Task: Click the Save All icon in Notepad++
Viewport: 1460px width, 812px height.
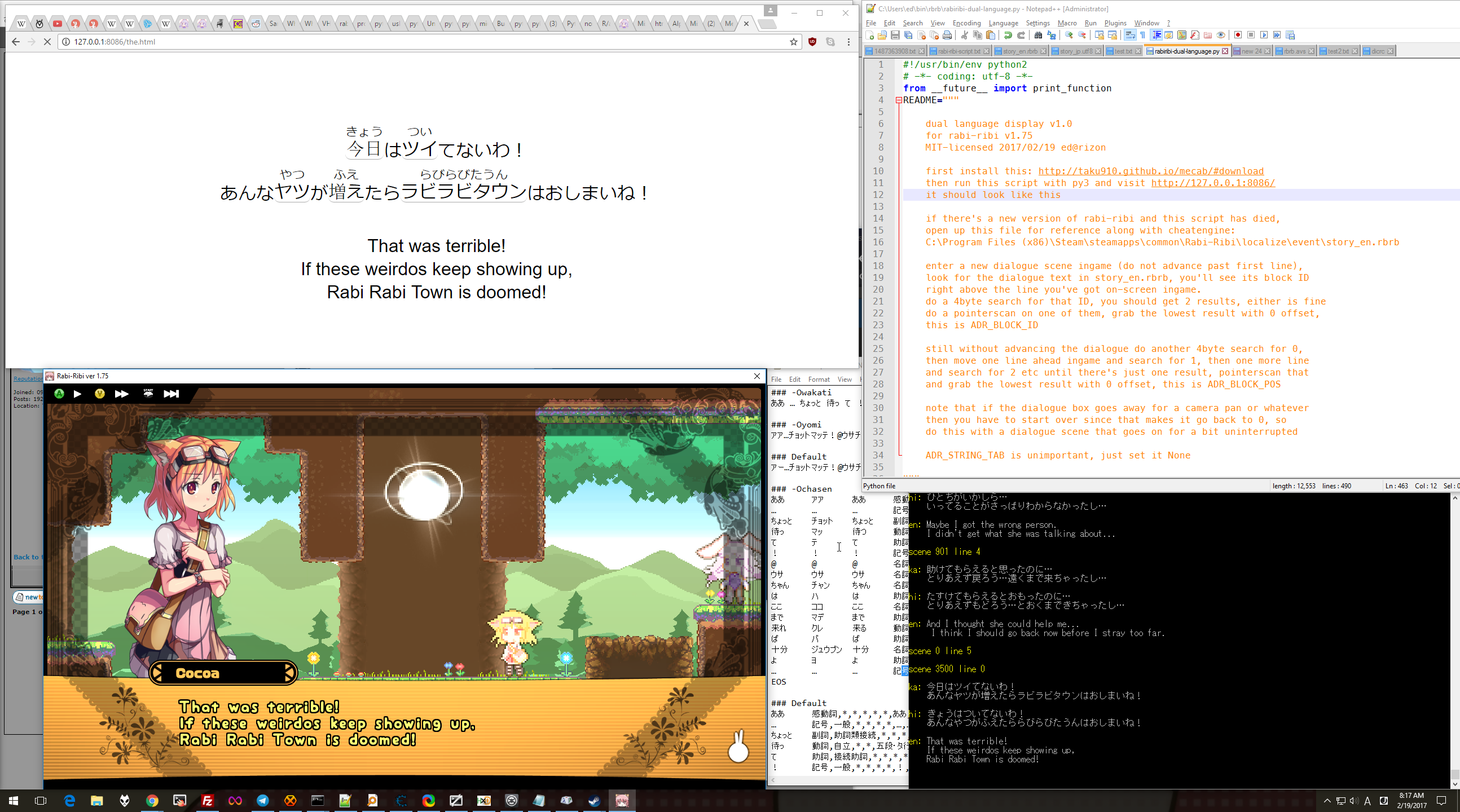Action: [x=908, y=35]
